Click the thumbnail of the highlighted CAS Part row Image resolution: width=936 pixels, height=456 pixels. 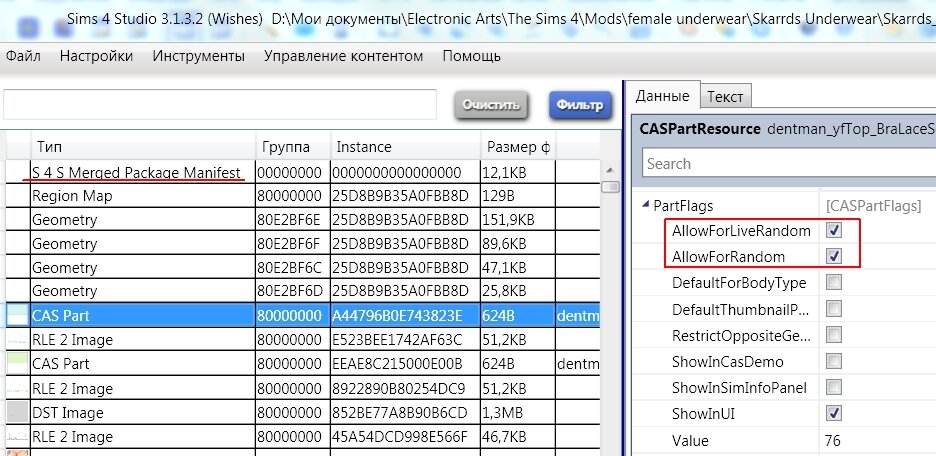[18, 315]
